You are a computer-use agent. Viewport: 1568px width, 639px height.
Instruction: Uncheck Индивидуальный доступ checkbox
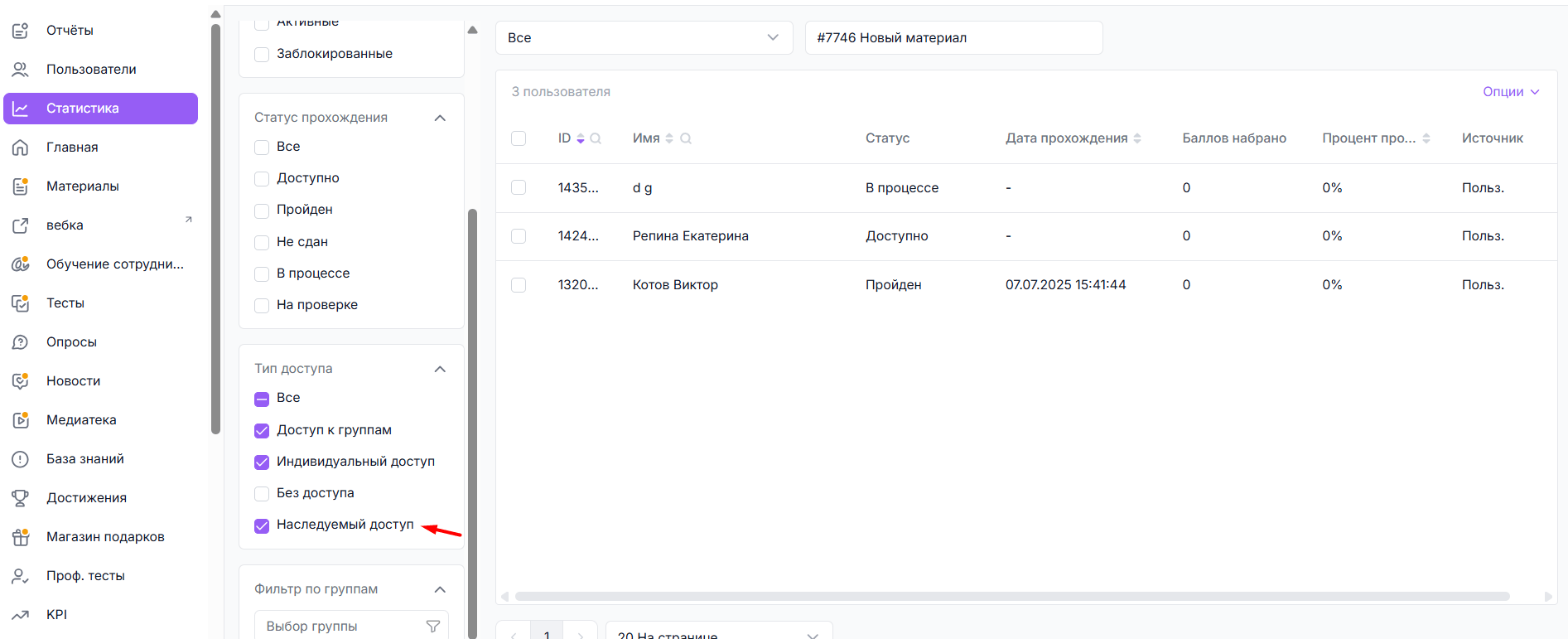262,462
